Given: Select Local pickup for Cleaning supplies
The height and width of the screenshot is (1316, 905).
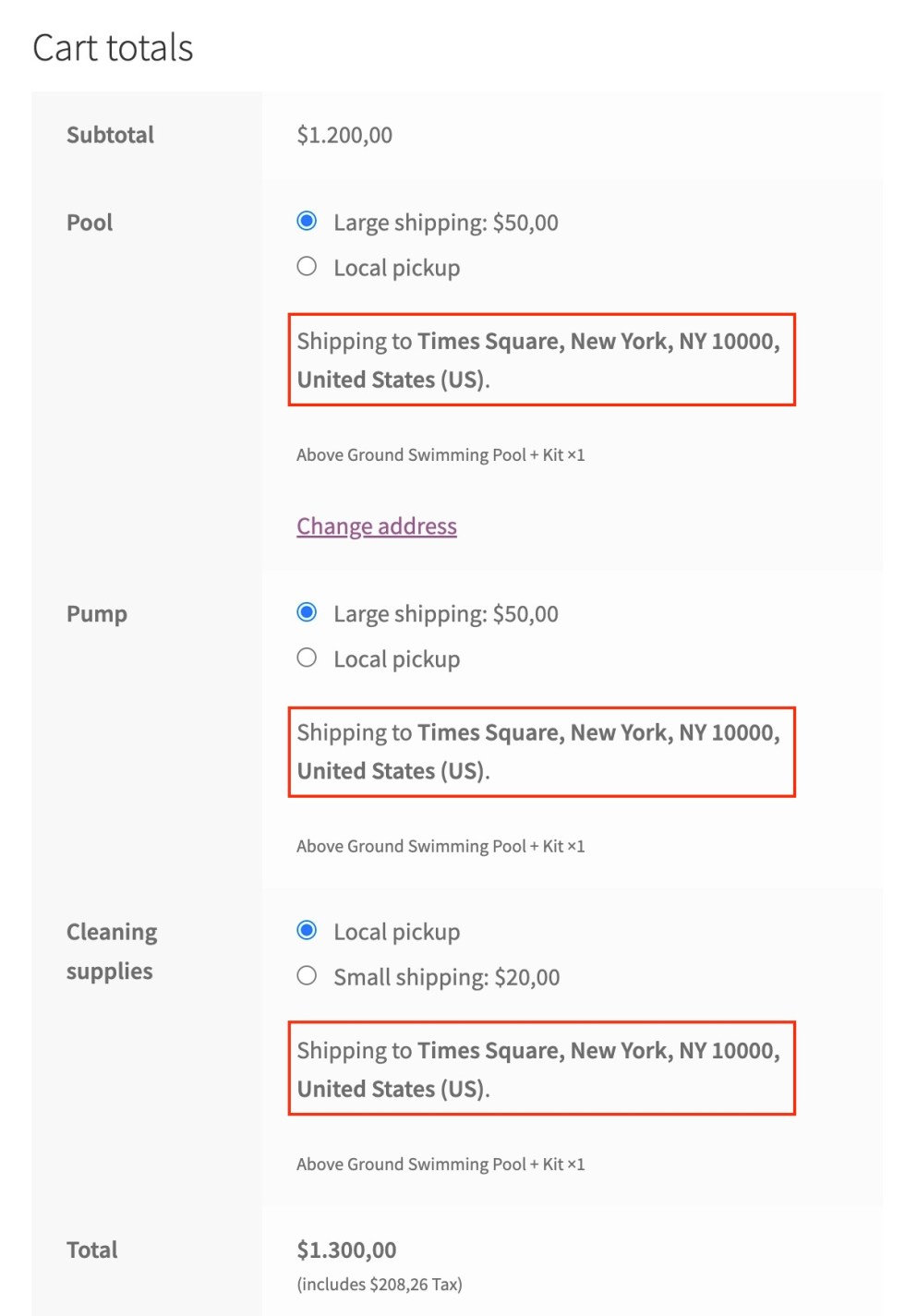Looking at the screenshot, I should click(307, 931).
